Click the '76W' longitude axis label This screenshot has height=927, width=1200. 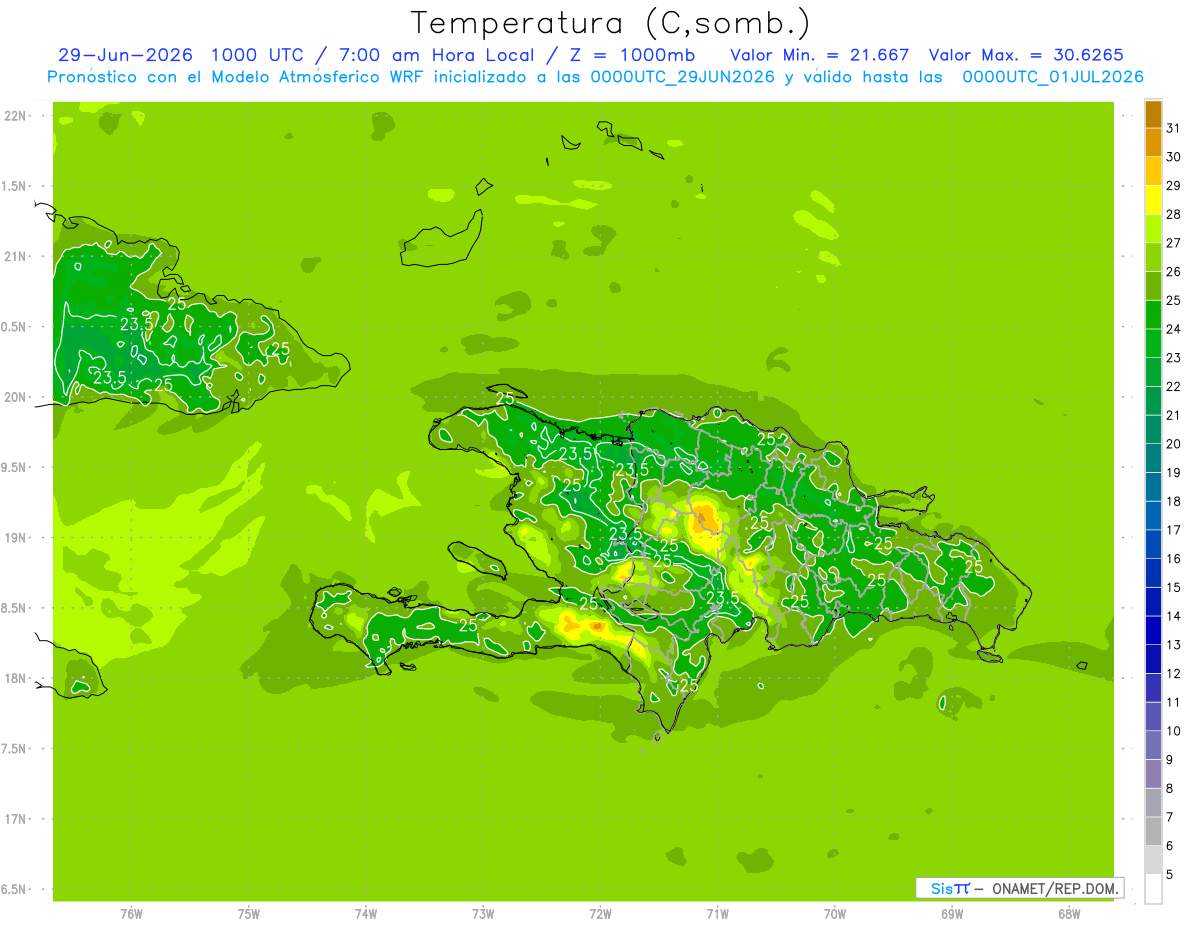click(131, 913)
